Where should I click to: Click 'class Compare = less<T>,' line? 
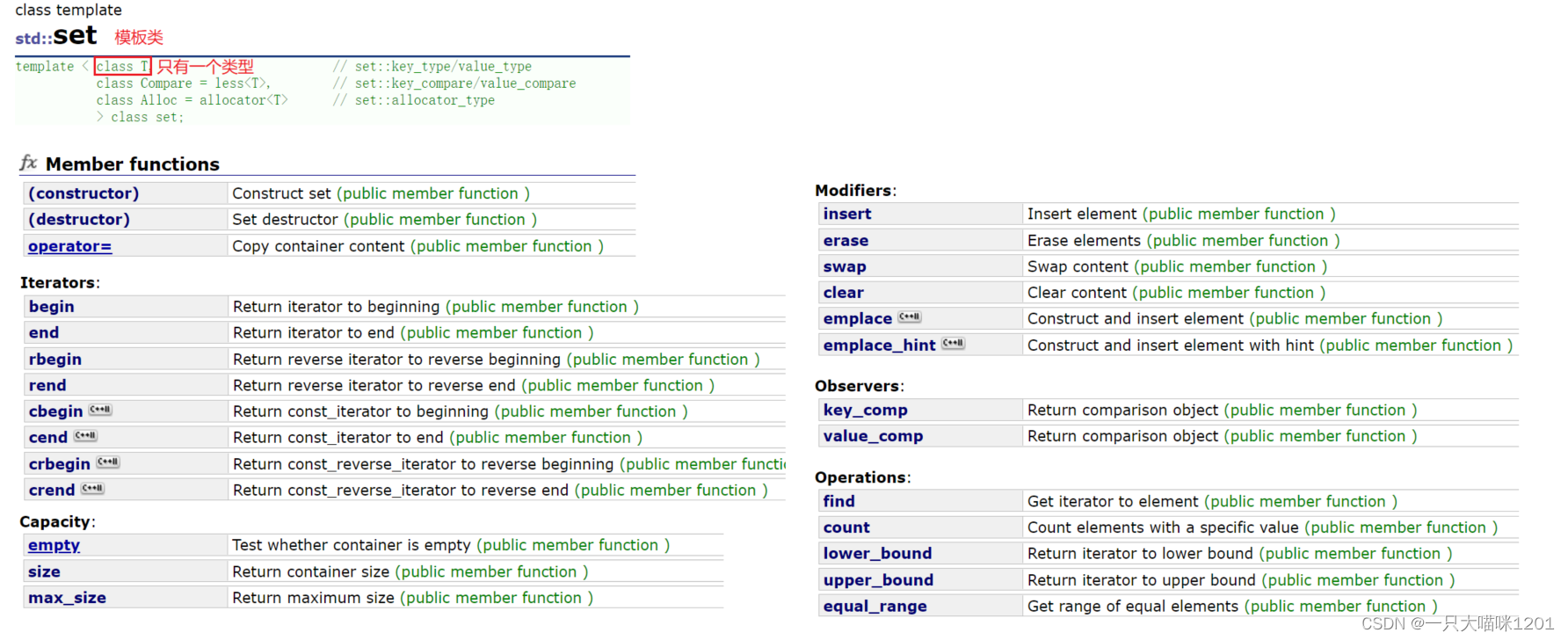(184, 84)
